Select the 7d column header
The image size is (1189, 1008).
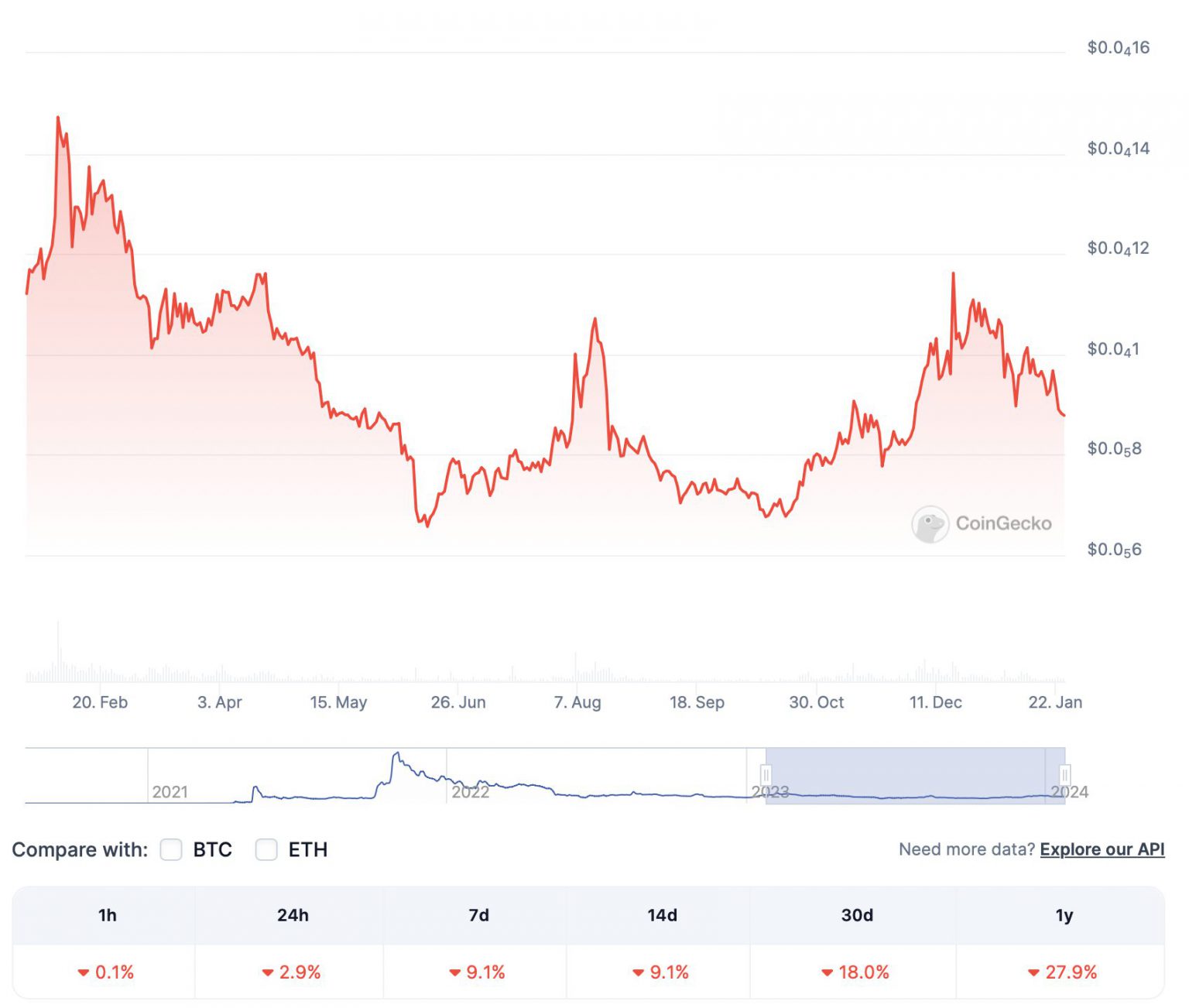(478, 915)
